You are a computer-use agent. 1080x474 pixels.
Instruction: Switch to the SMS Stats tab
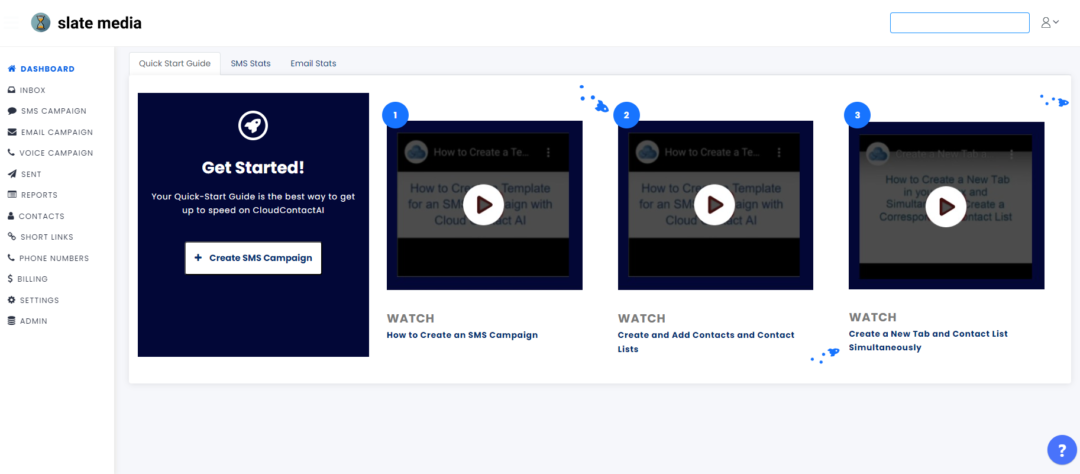(250, 63)
